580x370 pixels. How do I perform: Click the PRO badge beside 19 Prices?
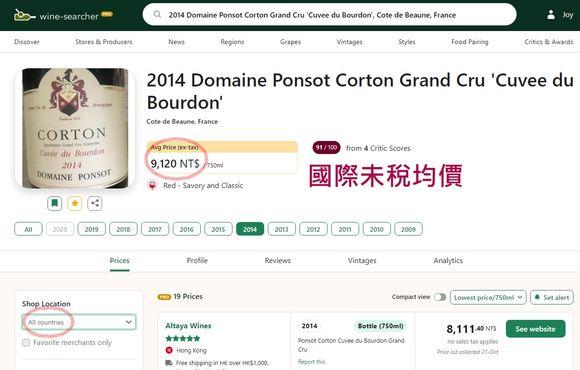tap(164, 297)
